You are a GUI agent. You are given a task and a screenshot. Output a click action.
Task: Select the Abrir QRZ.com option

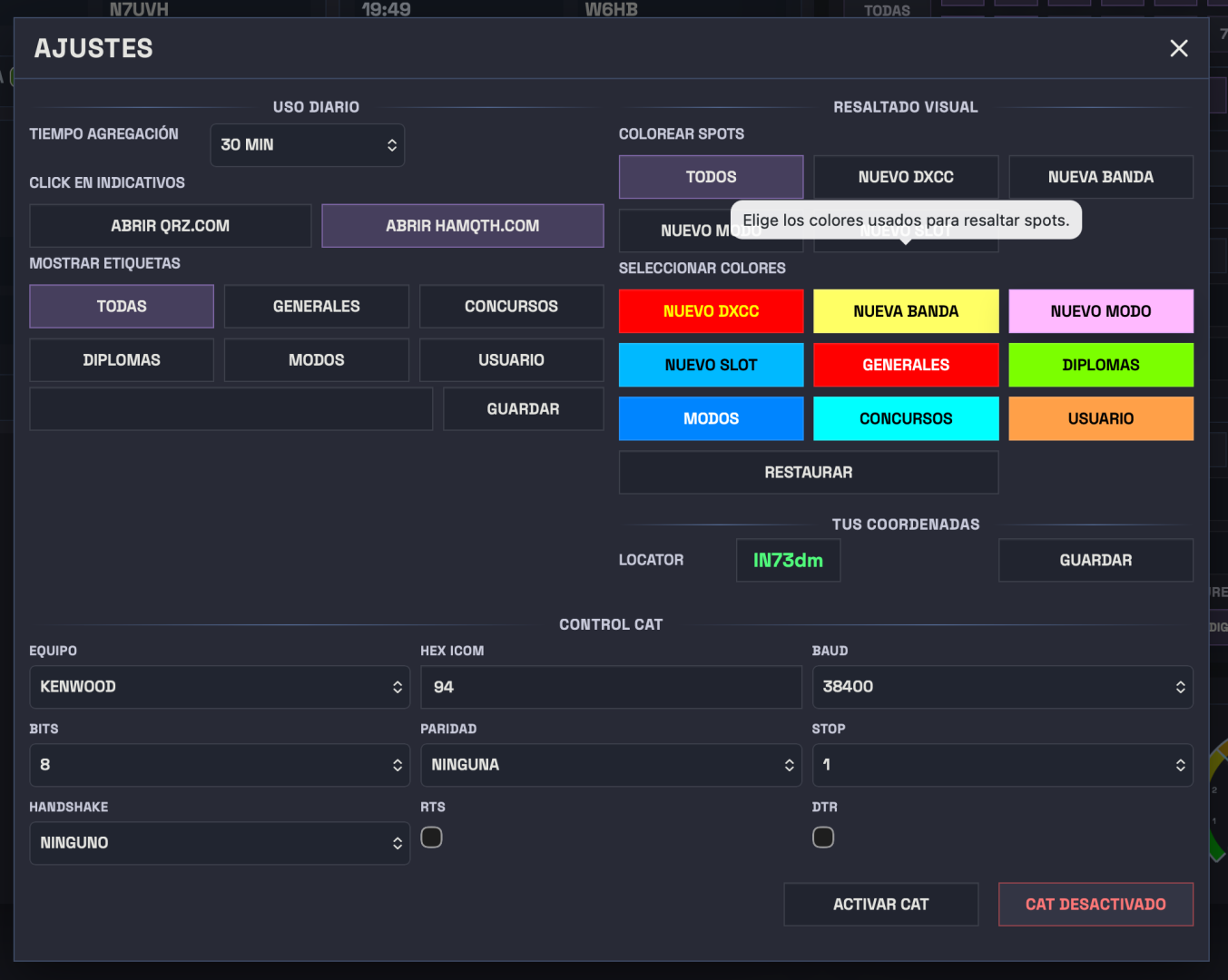click(170, 226)
